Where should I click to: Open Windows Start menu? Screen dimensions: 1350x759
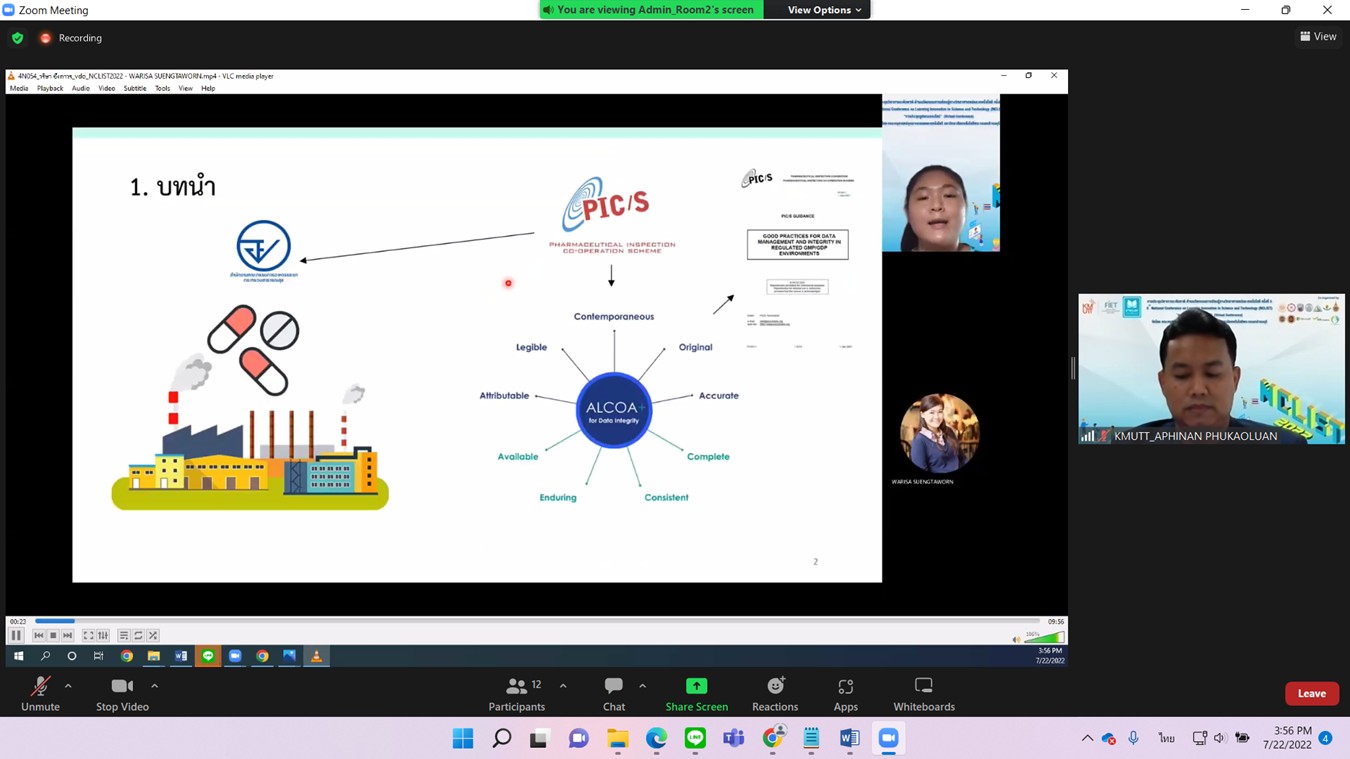pos(463,739)
